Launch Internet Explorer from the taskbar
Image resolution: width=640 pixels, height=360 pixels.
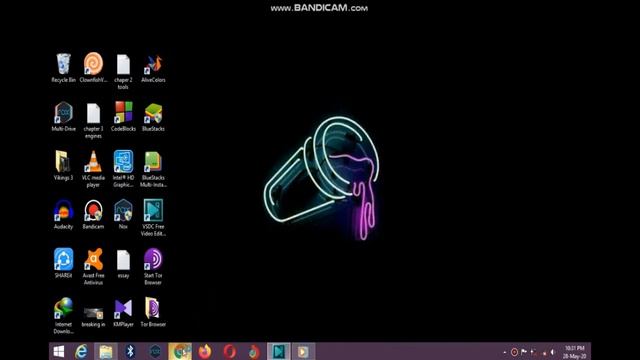[x=81, y=351]
